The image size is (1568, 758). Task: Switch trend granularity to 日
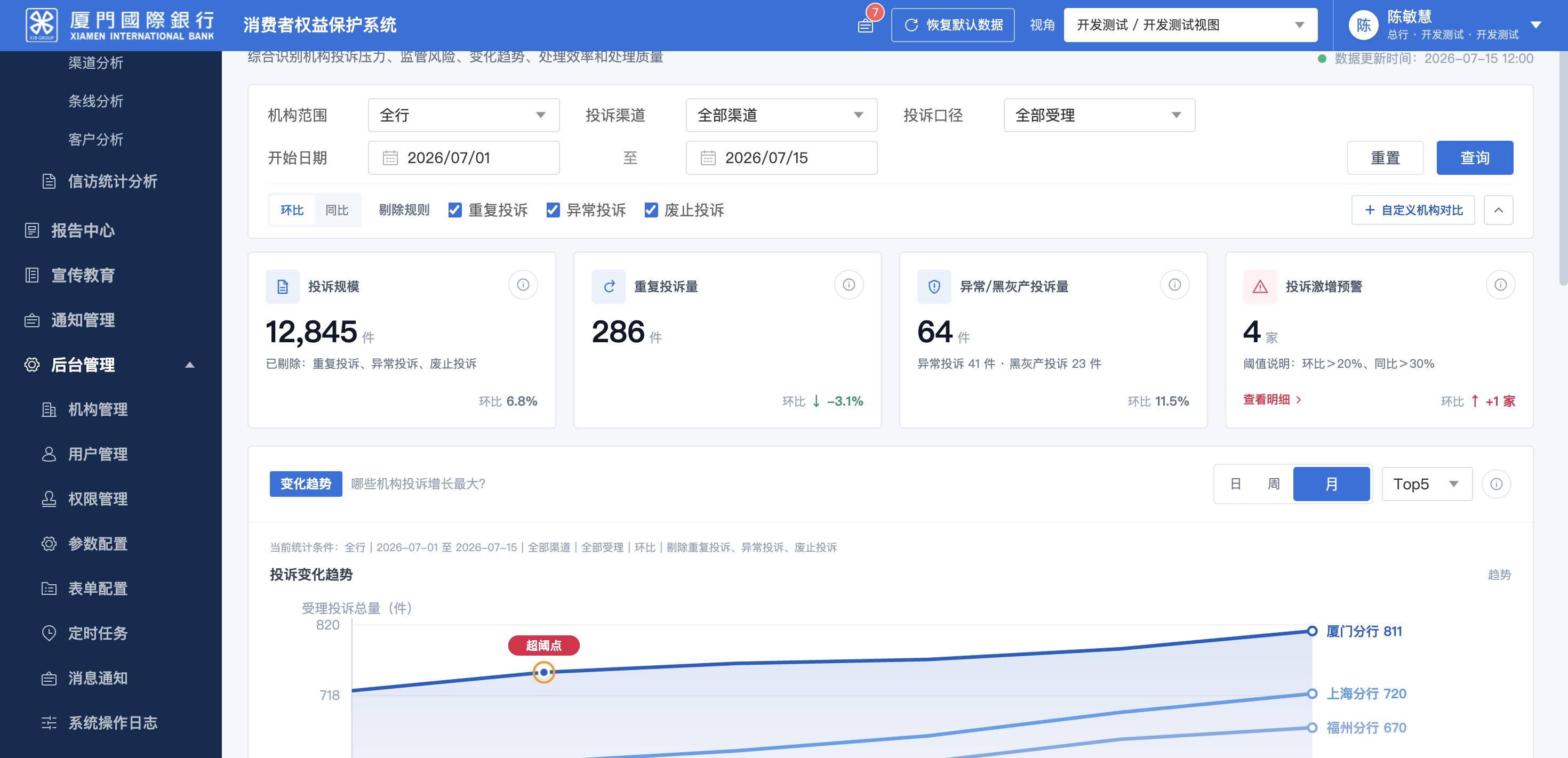(x=1236, y=484)
